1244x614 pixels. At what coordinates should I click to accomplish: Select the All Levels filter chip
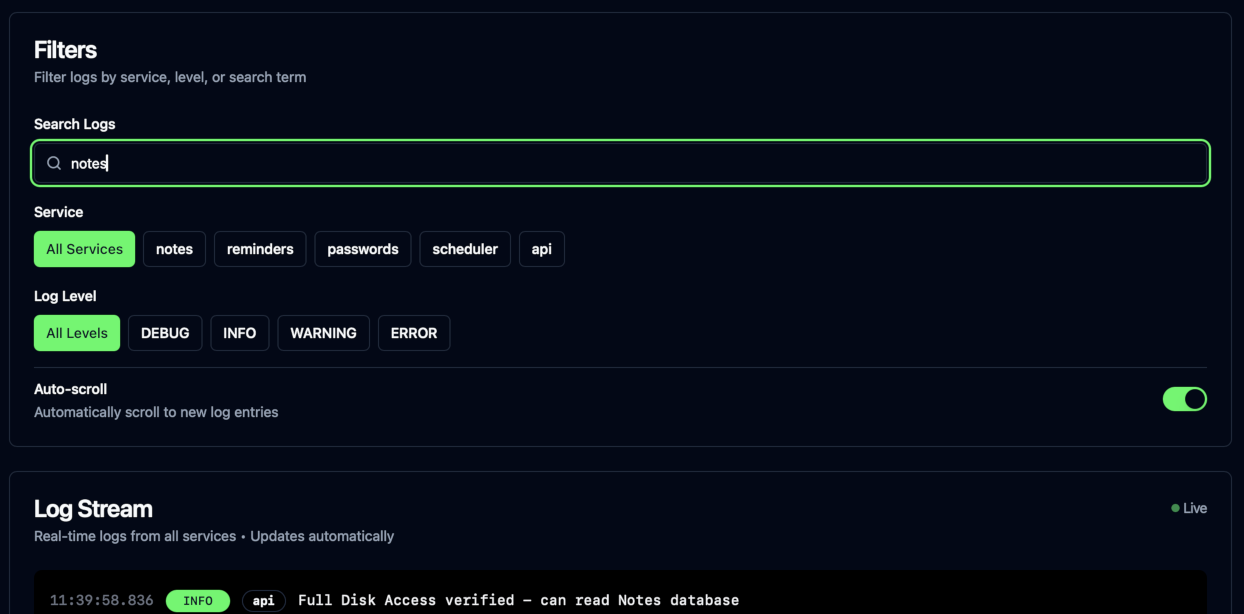click(76, 332)
